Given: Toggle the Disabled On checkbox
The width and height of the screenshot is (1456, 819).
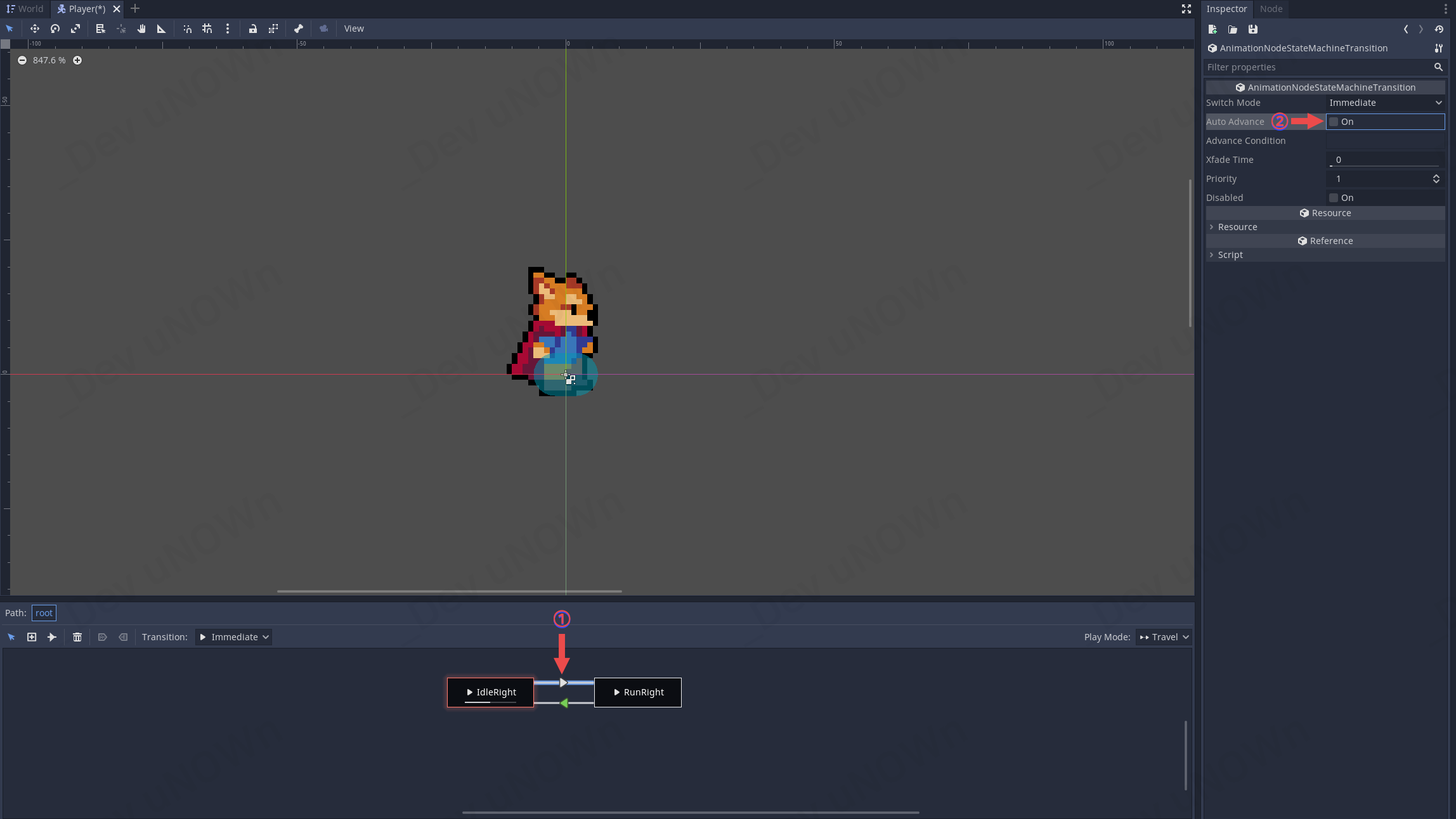Looking at the screenshot, I should (1334, 198).
